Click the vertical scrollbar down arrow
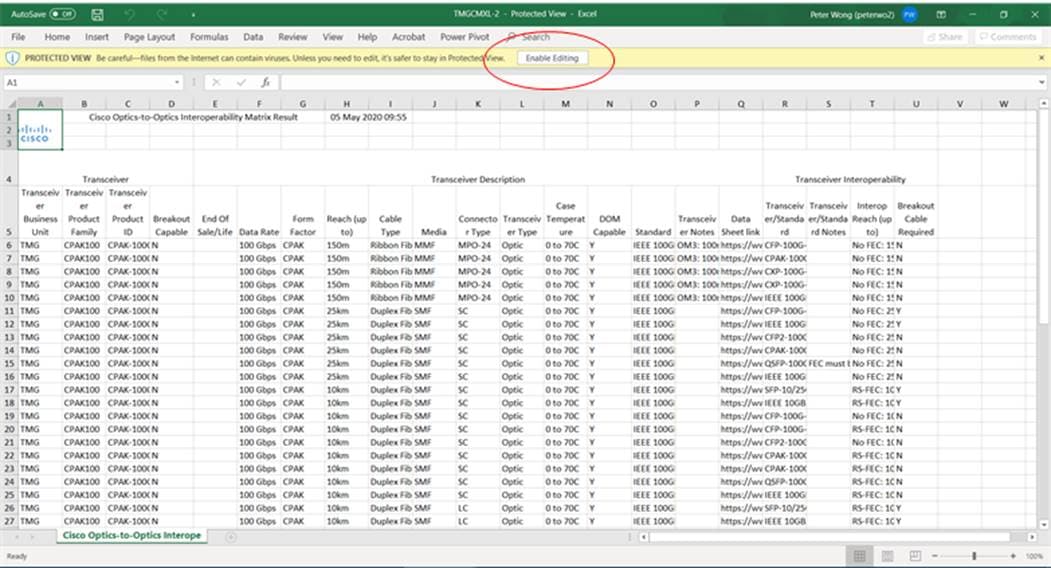1051x568 pixels. pos(1044,524)
